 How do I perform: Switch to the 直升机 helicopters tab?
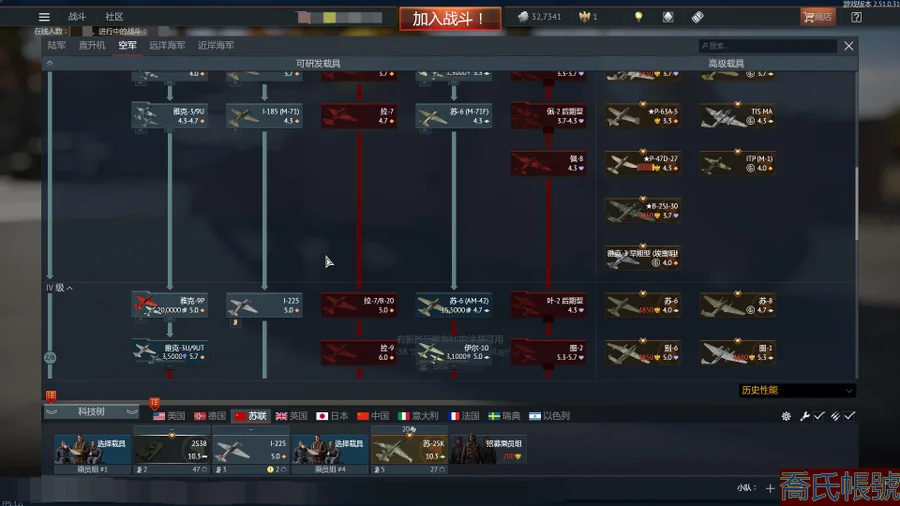click(92, 46)
